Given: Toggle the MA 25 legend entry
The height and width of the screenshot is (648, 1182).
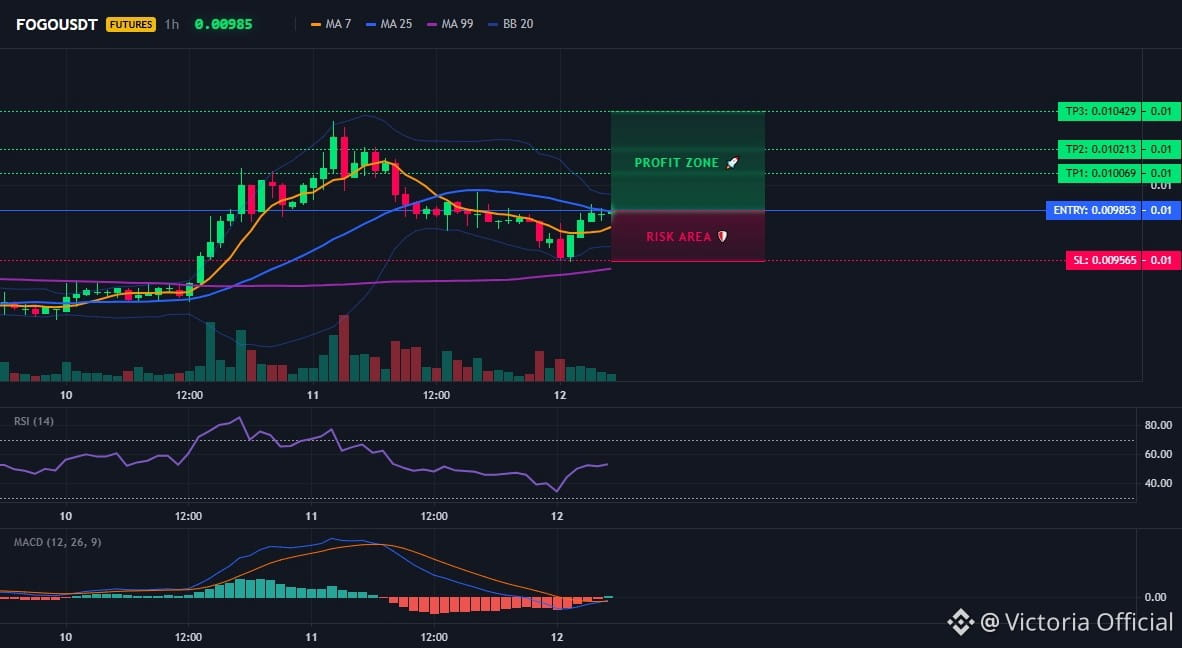Looking at the screenshot, I should (x=389, y=24).
